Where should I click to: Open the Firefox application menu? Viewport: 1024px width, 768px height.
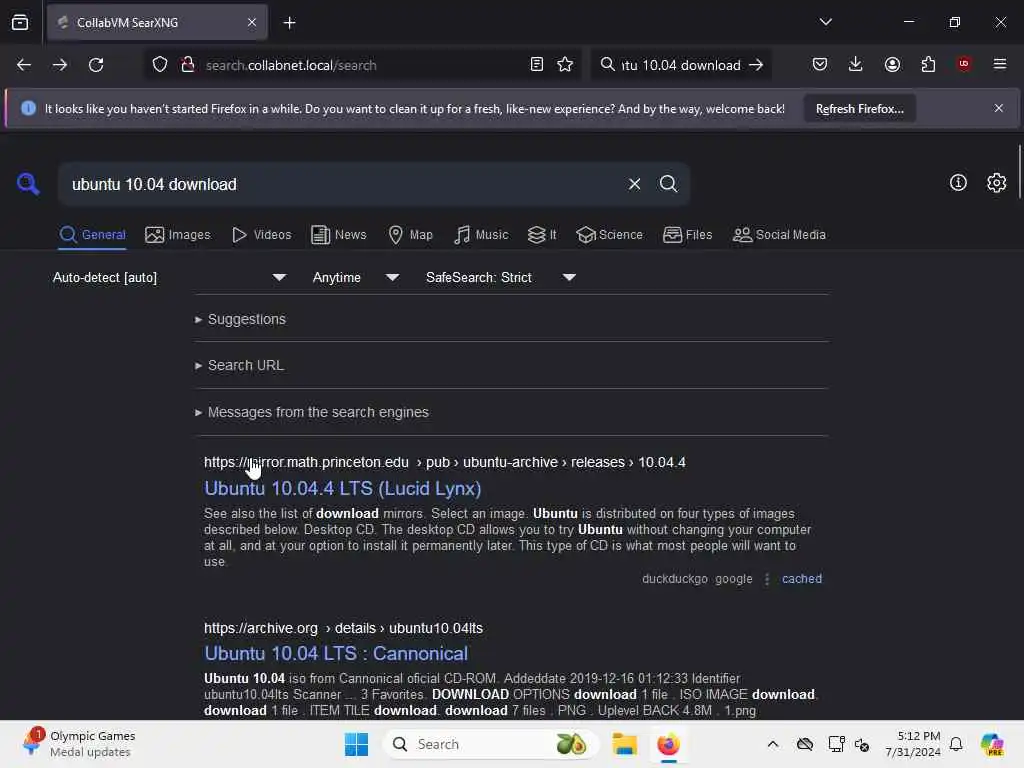pos(1000,64)
